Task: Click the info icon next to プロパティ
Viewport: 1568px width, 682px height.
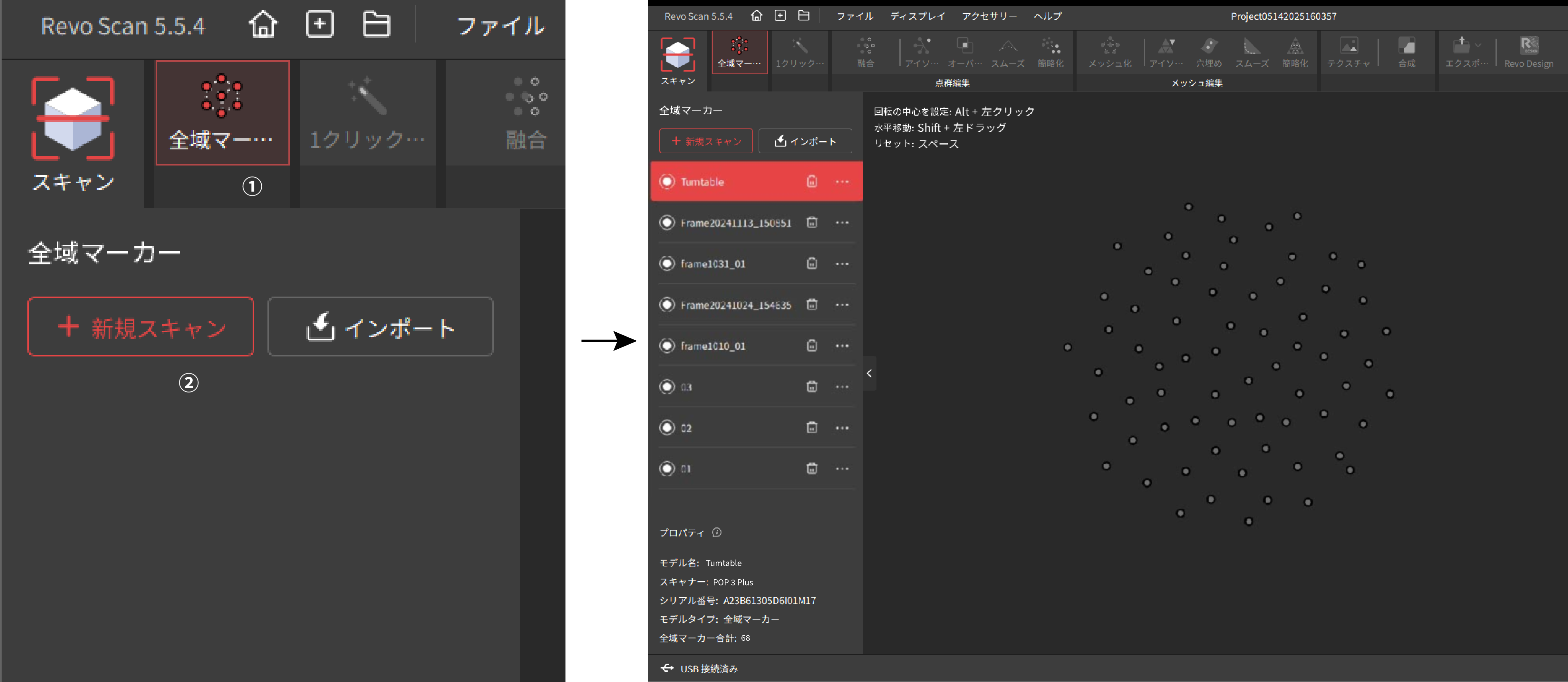Action: pyautogui.click(x=716, y=532)
